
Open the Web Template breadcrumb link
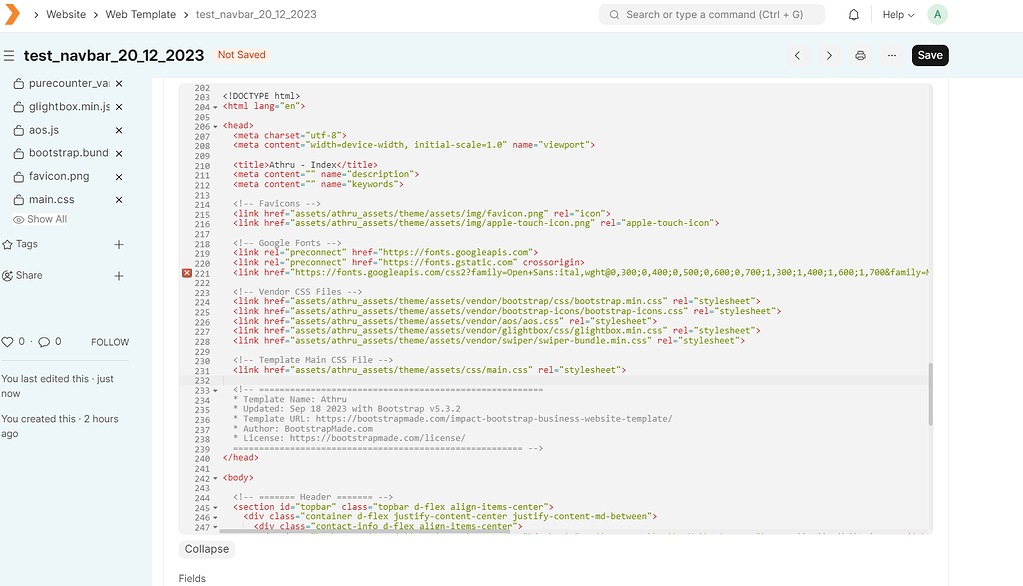[x=140, y=14]
